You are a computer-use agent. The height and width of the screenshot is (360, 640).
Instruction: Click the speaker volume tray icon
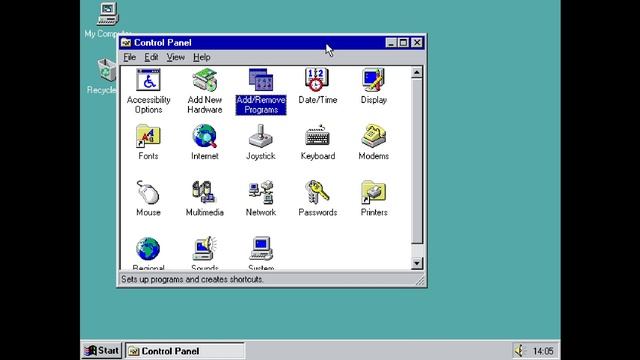coord(520,350)
